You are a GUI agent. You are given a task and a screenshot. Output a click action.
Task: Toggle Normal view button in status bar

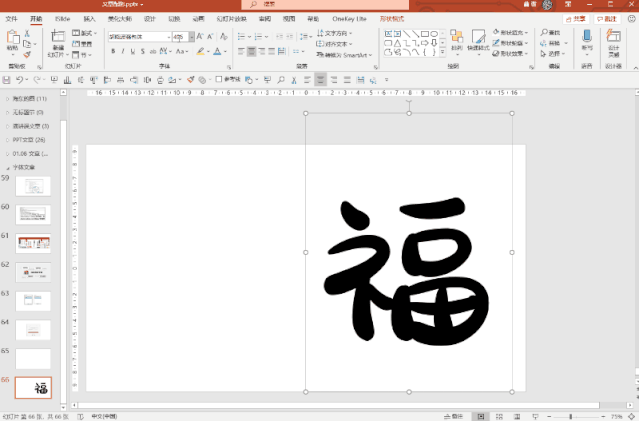point(481,417)
